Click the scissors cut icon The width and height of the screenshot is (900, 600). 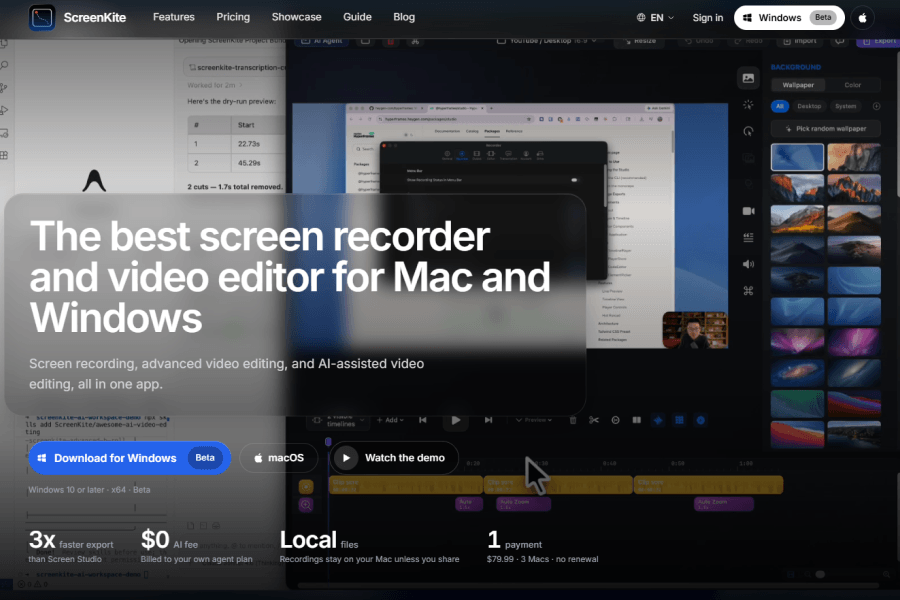(593, 420)
